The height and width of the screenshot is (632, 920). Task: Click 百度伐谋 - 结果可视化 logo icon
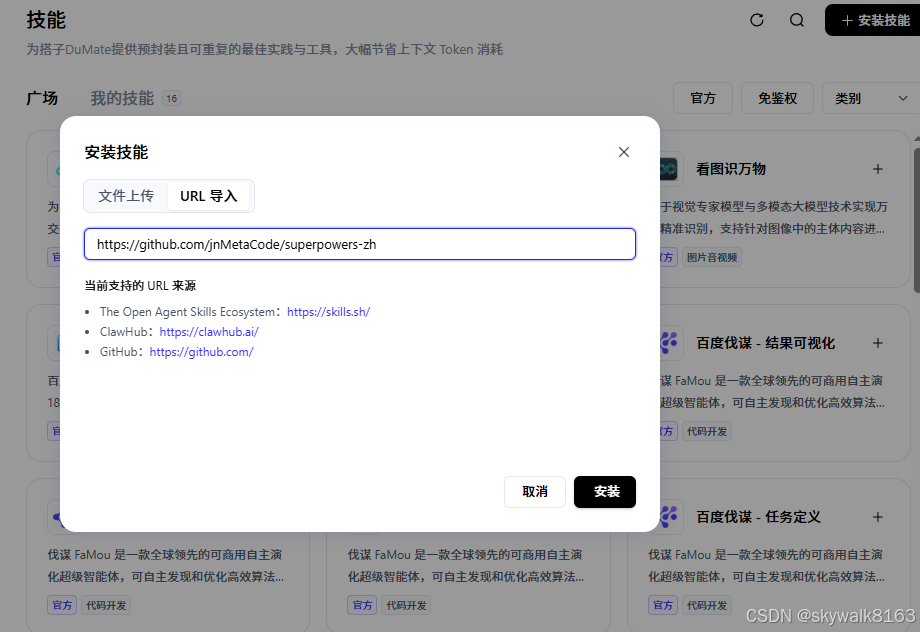(x=670, y=343)
